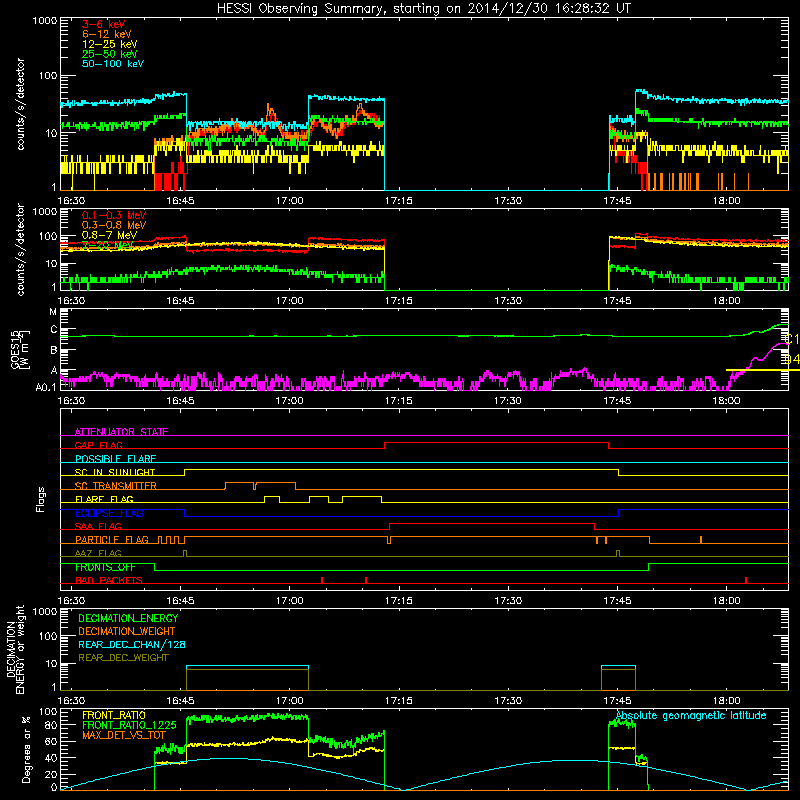The height and width of the screenshot is (800, 800).
Task: Click the REAR_DEC_CHAN/128 legend label
Action: 132,644
